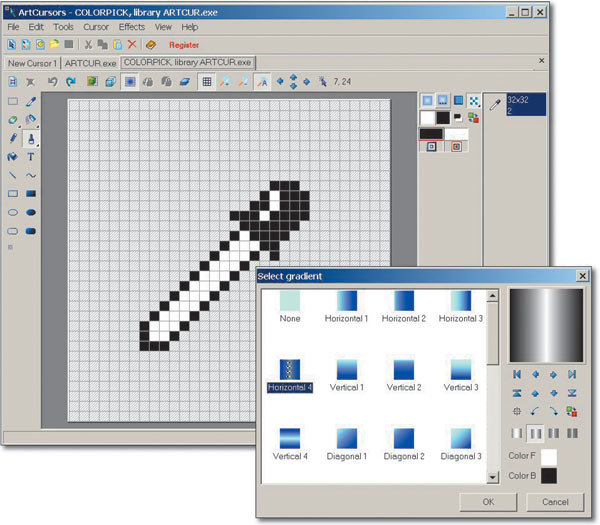Switch to the New Cursor 1 tab

(x=32, y=63)
